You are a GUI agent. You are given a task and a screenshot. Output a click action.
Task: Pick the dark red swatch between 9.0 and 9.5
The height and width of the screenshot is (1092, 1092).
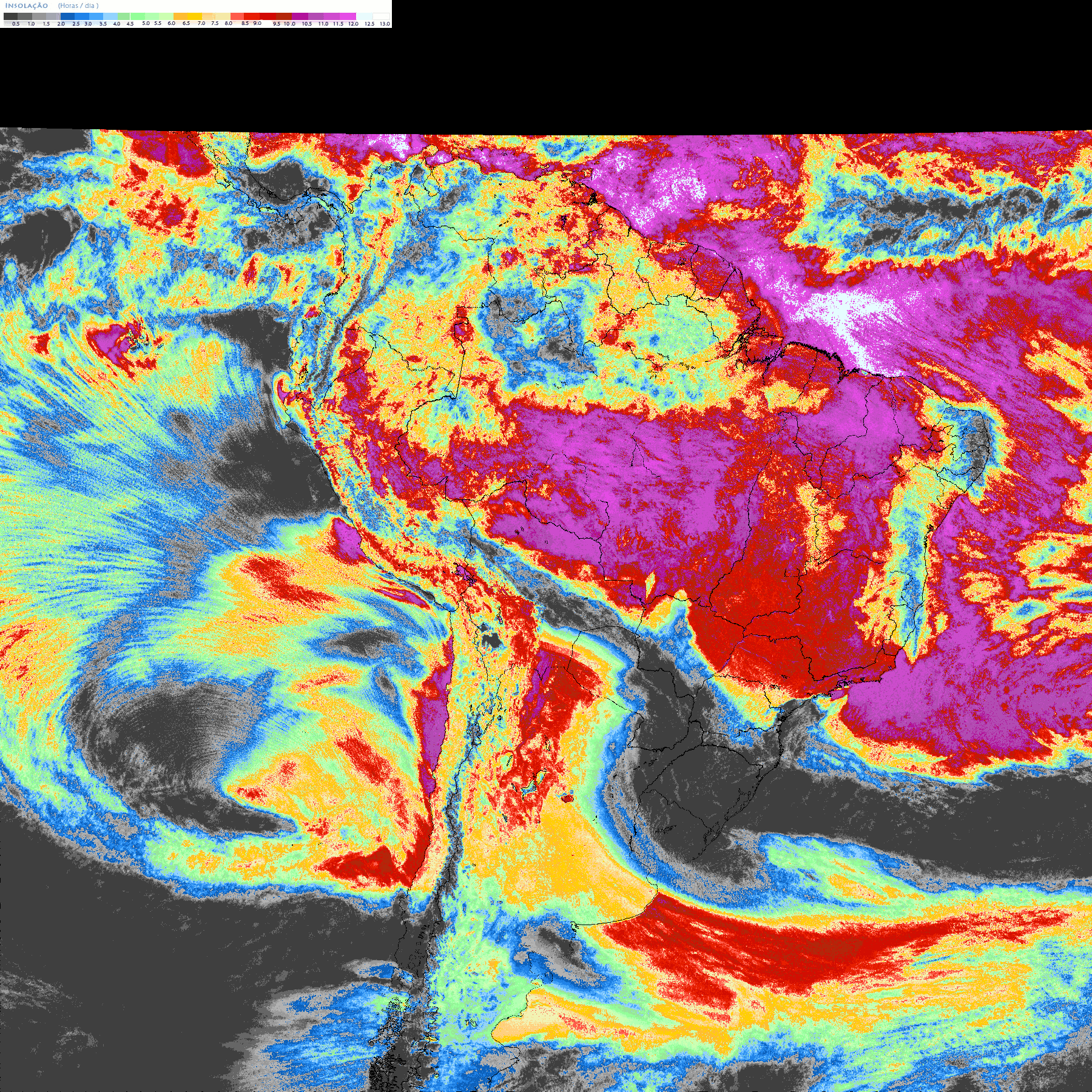click(x=268, y=16)
